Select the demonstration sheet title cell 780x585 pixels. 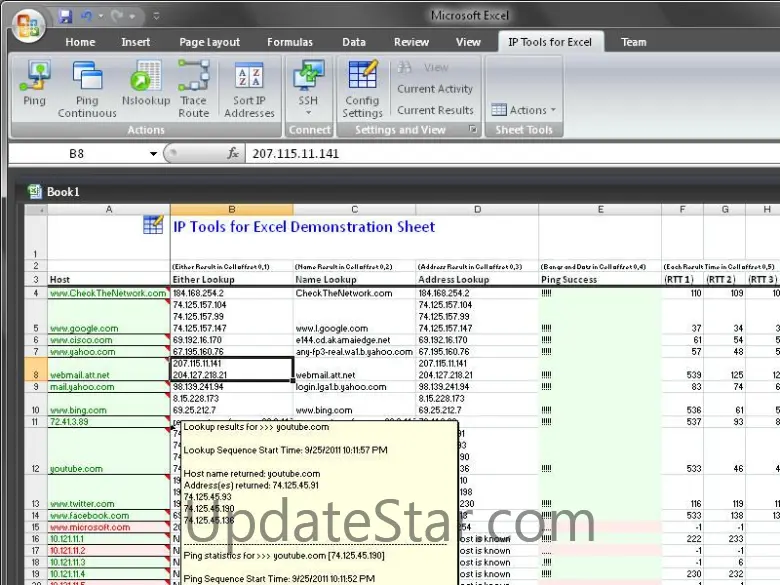(x=303, y=227)
